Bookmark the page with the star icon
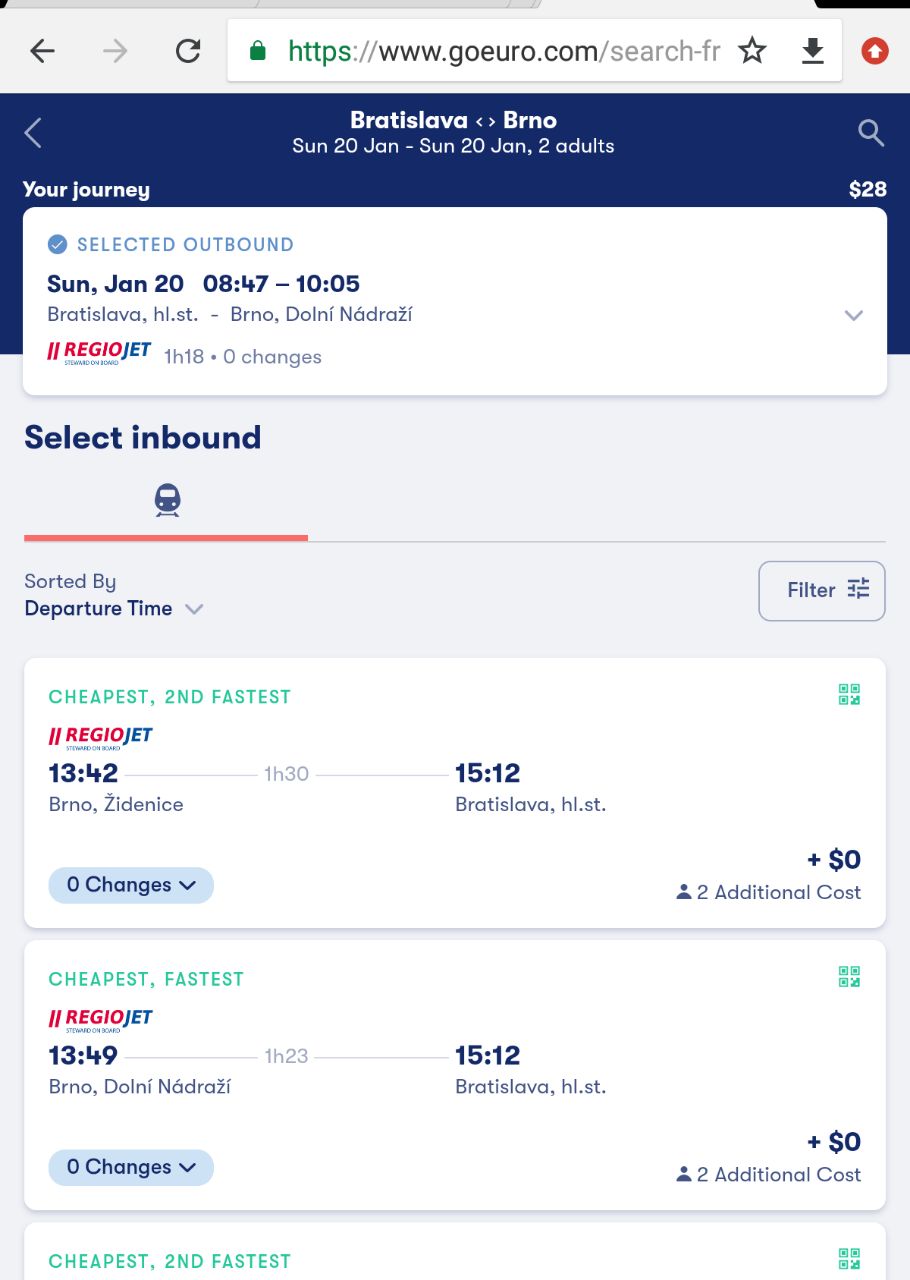Image resolution: width=910 pixels, height=1280 pixels. coord(752,50)
